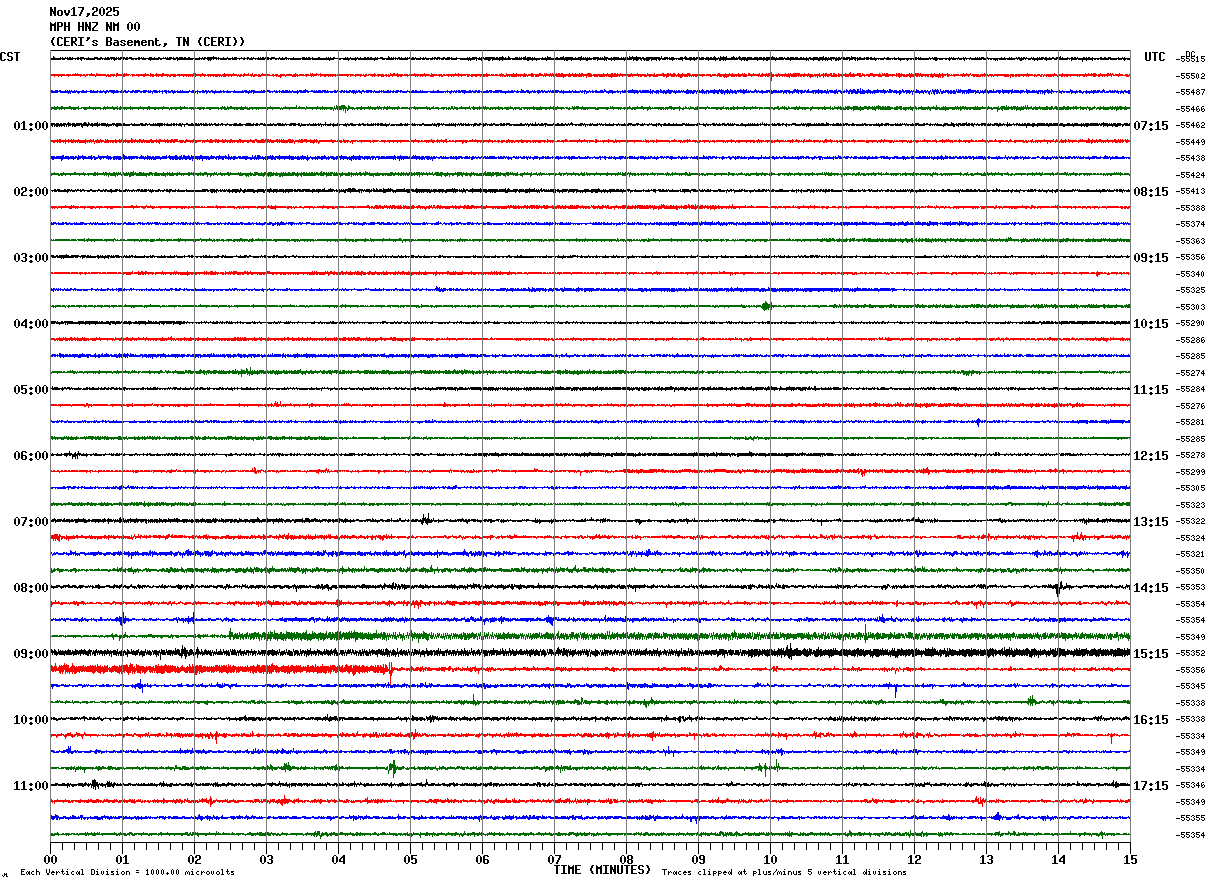The height and width of the screenshot is (886, 1210).
Task: Click the DC offset value '-55462'
Action: pyautogui.click(x=1190, y=125)
